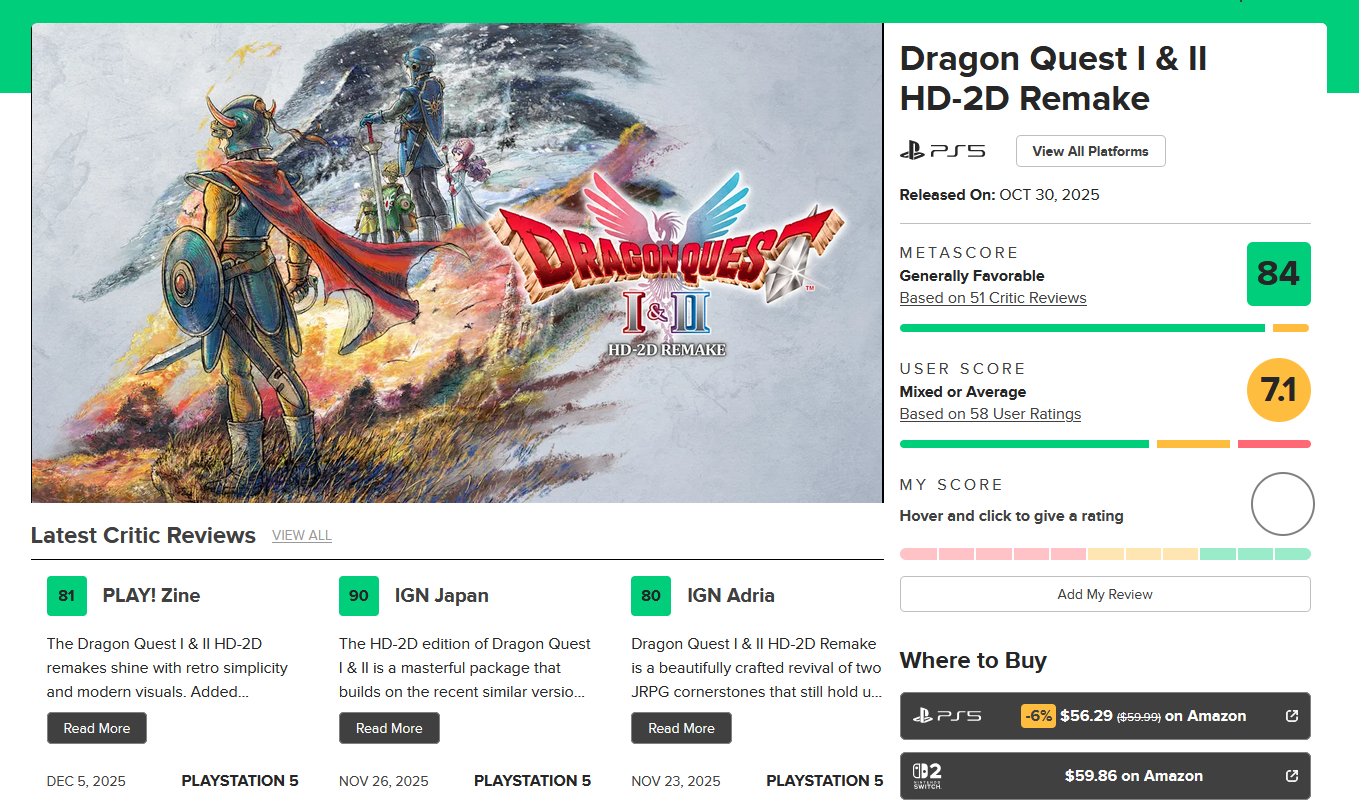This screenshot has height=810, width=1359.
Task: Read More of the IGN Japan review
Action: tap(389, 728)
